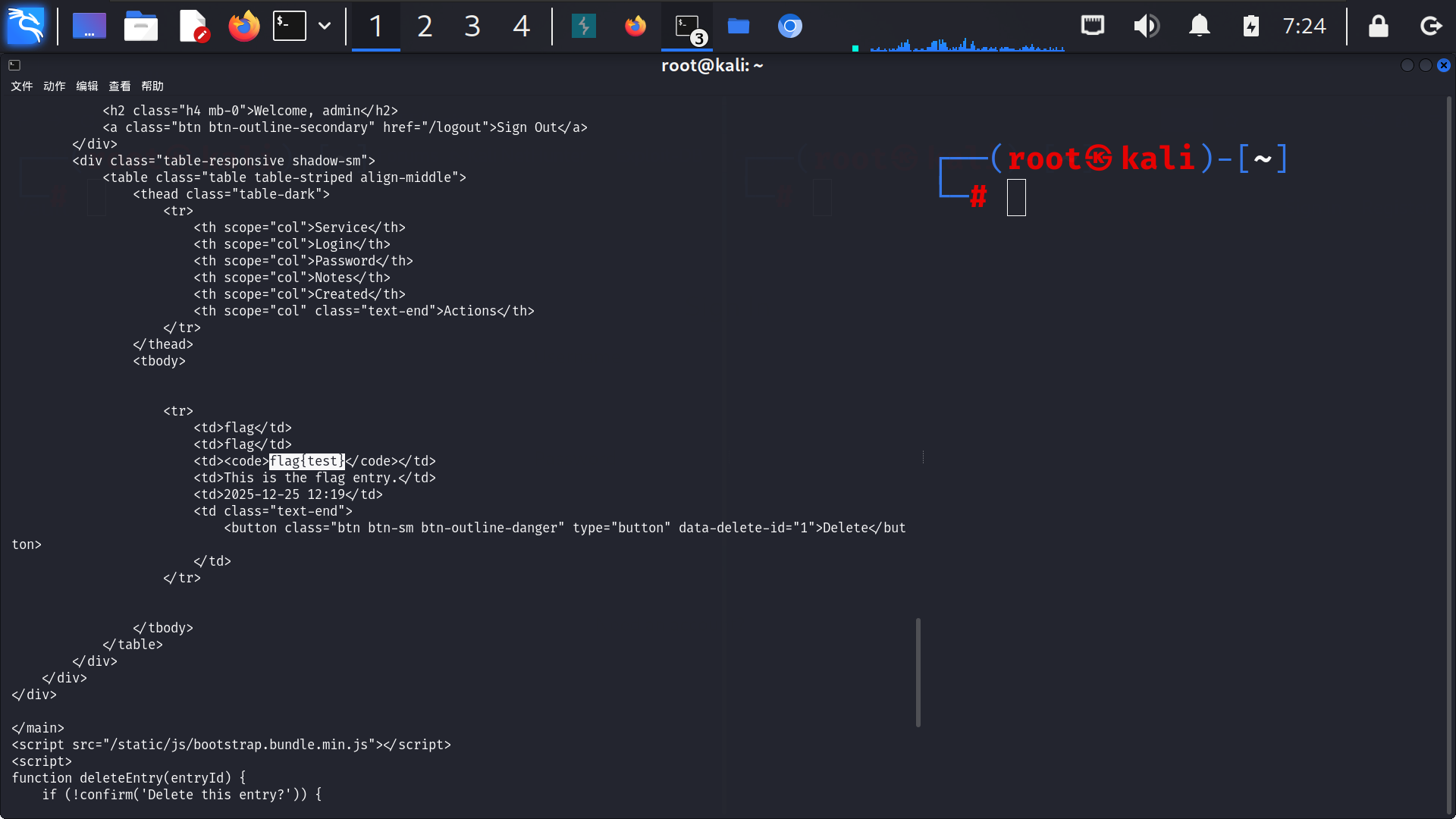
Task: Select the Burp Suite taskbar window icon
Action: coord(583,26)
